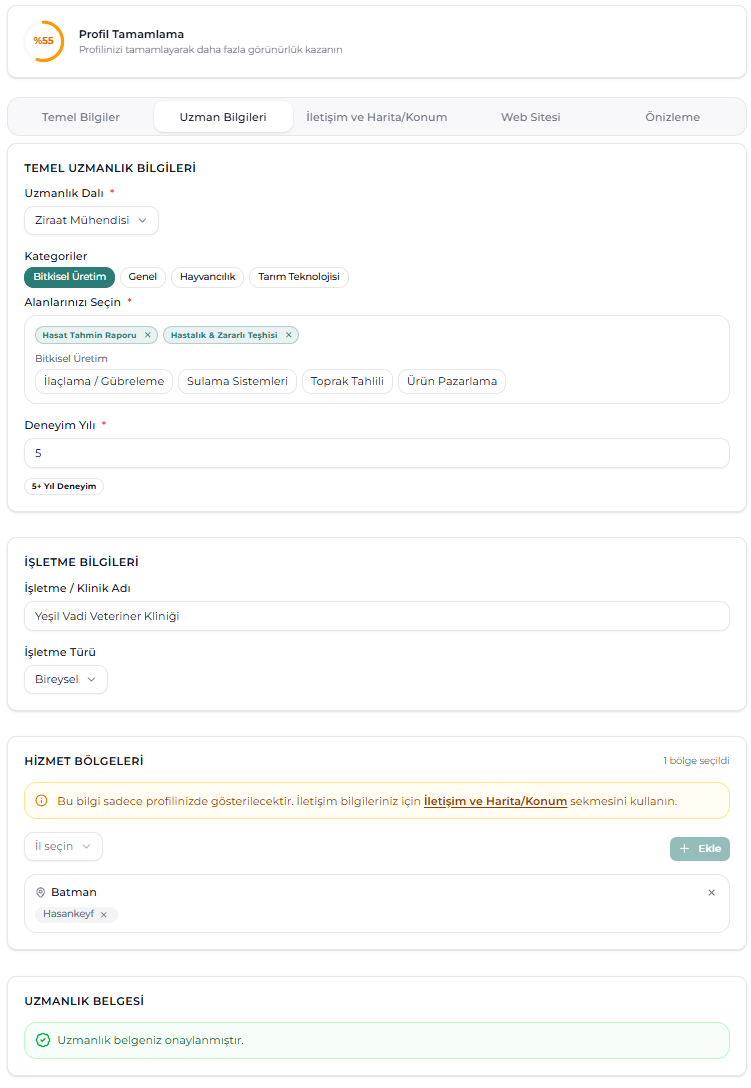Follow the İletişim ve Harita/Konum link

click(495, 801)
